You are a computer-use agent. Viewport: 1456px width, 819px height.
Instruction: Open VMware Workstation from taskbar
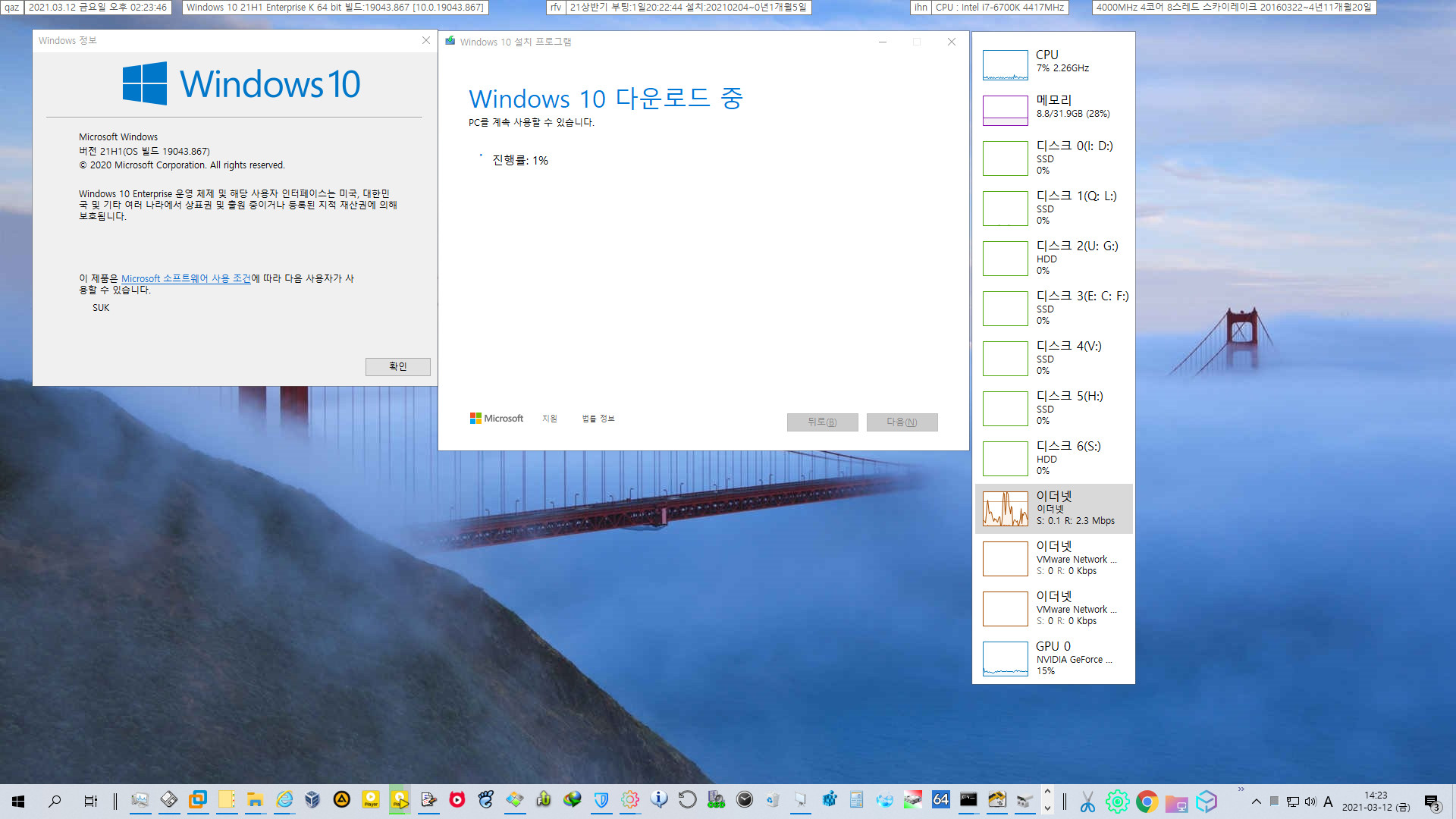click(197, 800)
